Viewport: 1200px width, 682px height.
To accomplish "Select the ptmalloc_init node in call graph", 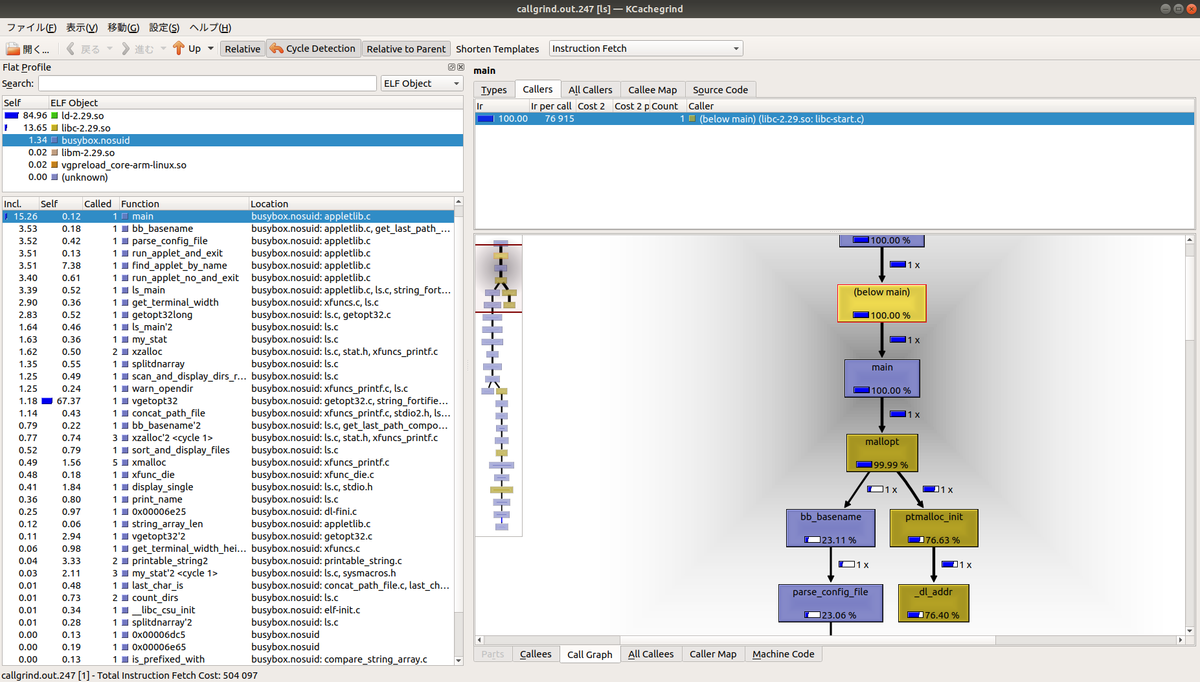I will click(933, 528).
